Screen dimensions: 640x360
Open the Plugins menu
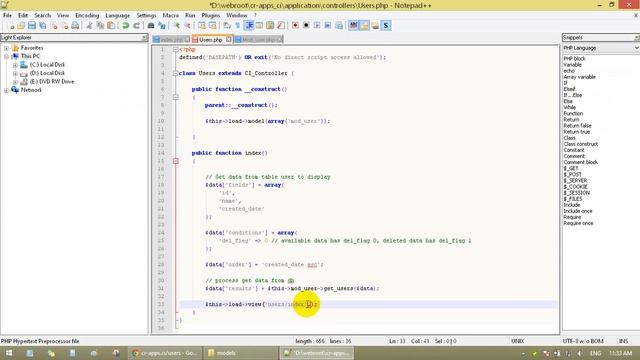211,16
